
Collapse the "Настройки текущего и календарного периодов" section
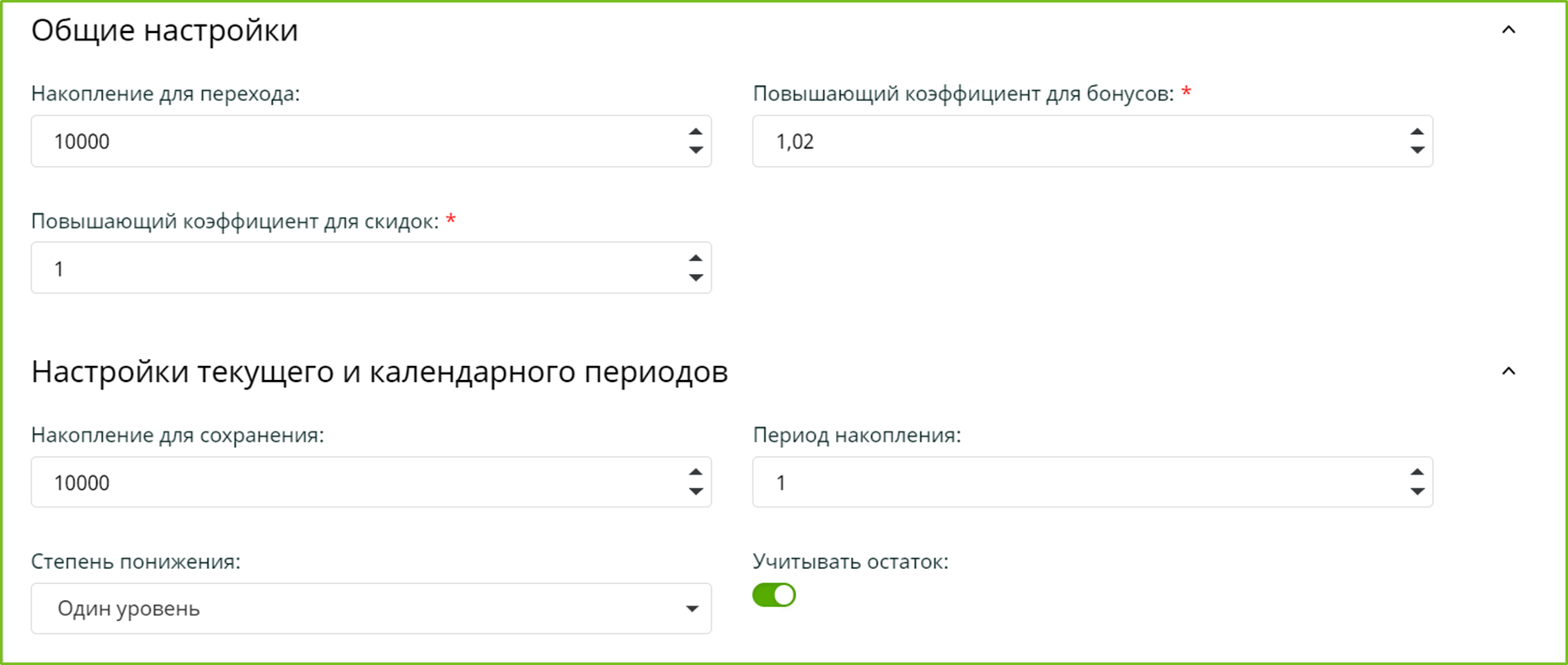1507,370
